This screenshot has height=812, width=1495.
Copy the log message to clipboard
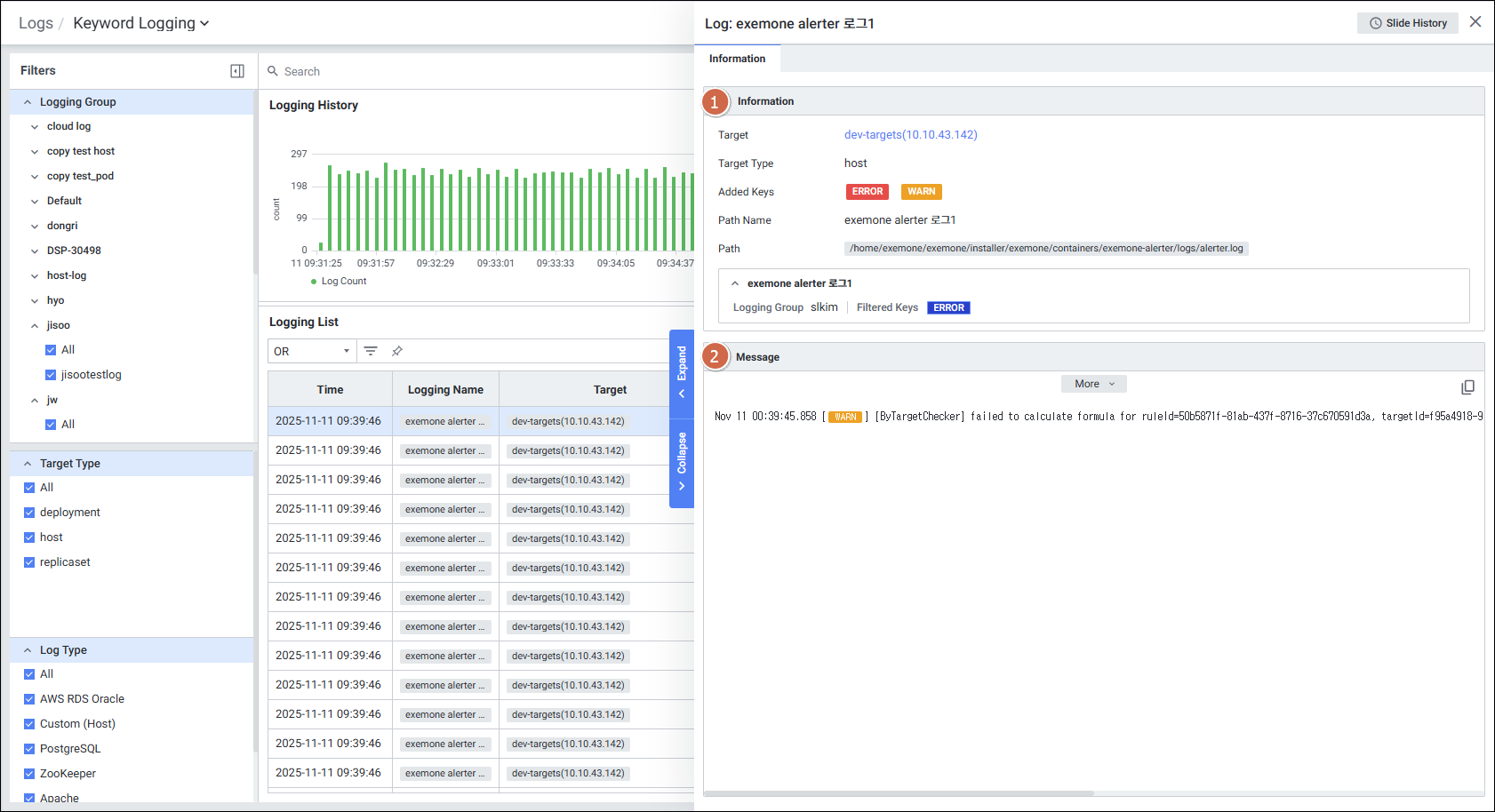tap(1467, 387)
